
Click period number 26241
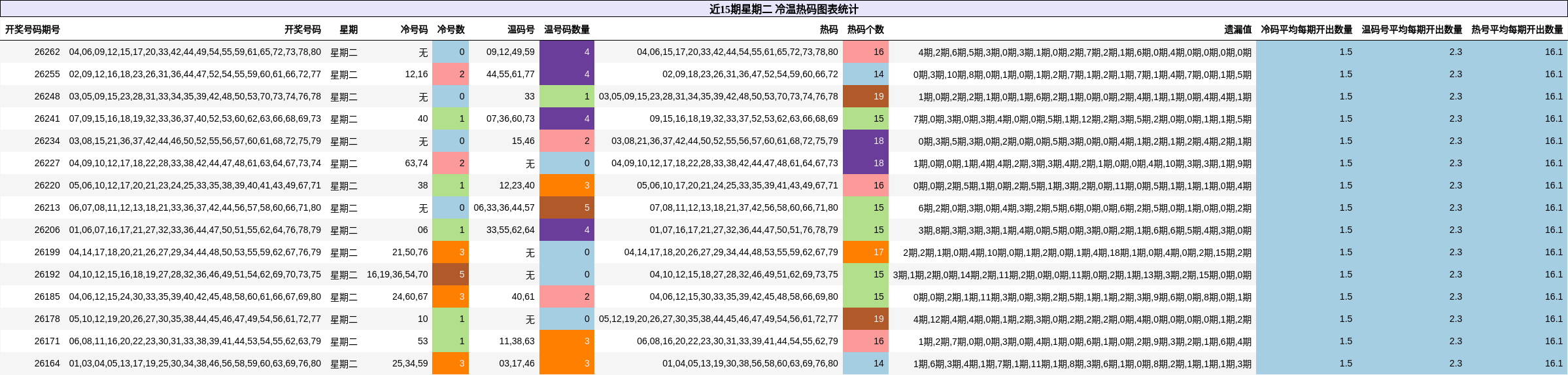coord(47,118)
